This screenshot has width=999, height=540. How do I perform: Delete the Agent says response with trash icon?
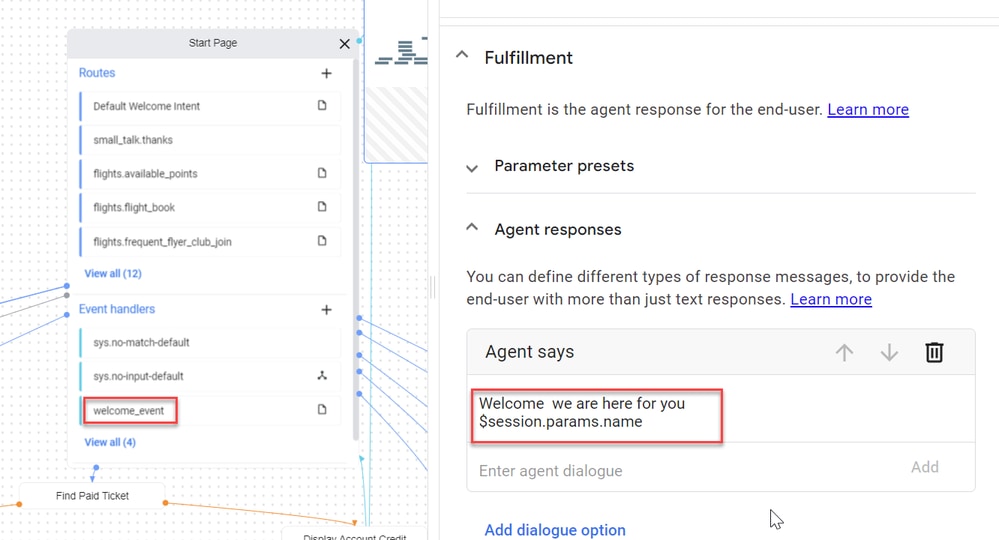coord(934,352)
